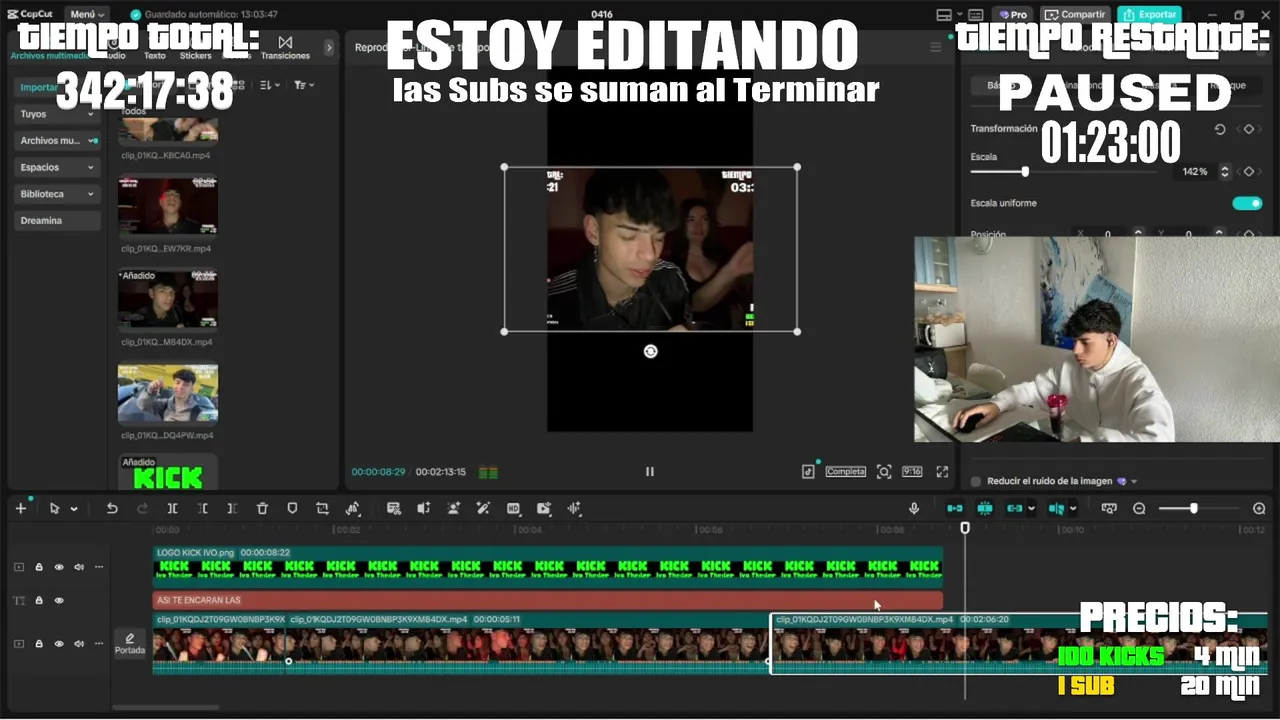Select the split clip tool
Image resolution: width=1280 pixels, height=720 pixels.
[x=172, y=508]
